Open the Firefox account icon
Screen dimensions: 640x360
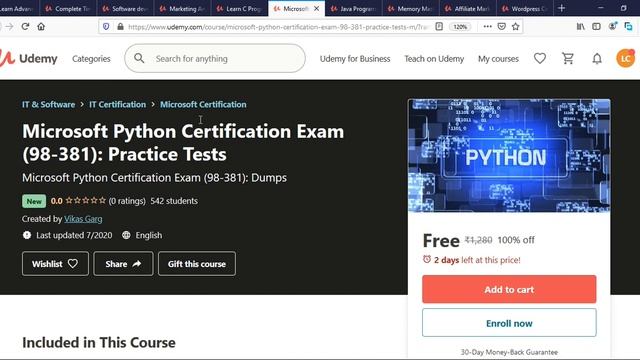click(613, 27)
